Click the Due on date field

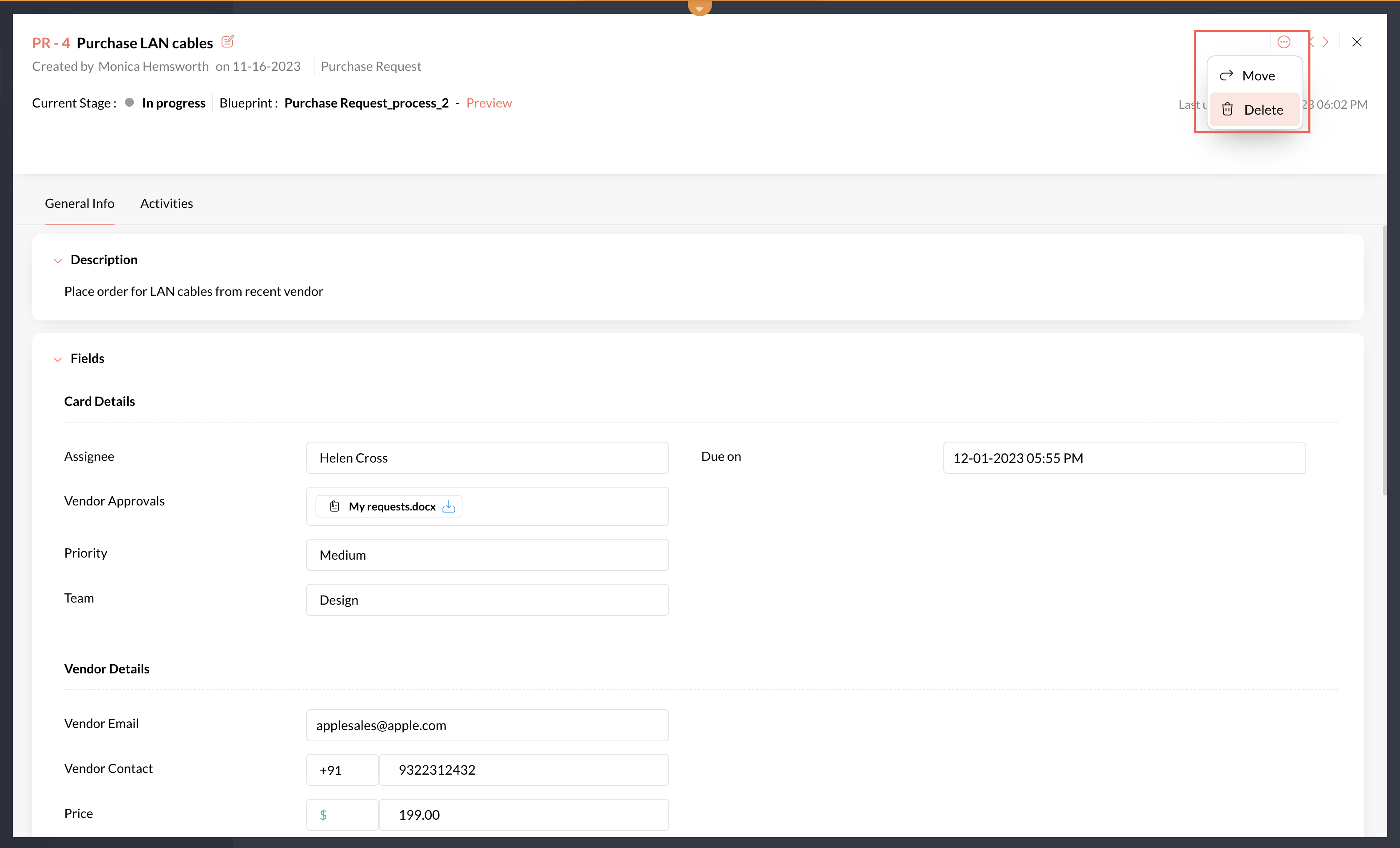tap(1124, 458)
